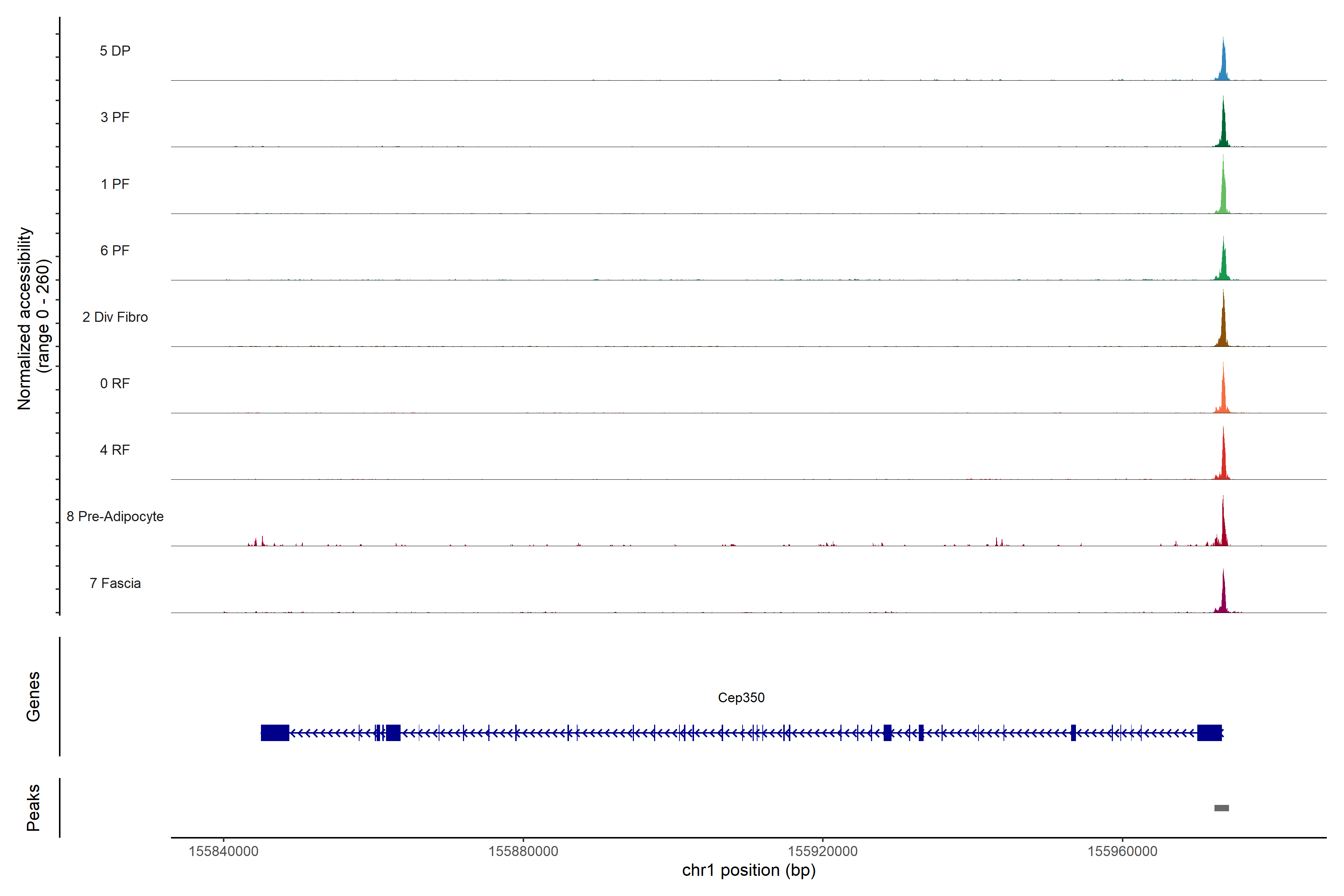Click the 6 PF track label
The height and width of the screenshot is (896, 1344).
(x=115, y=250)
